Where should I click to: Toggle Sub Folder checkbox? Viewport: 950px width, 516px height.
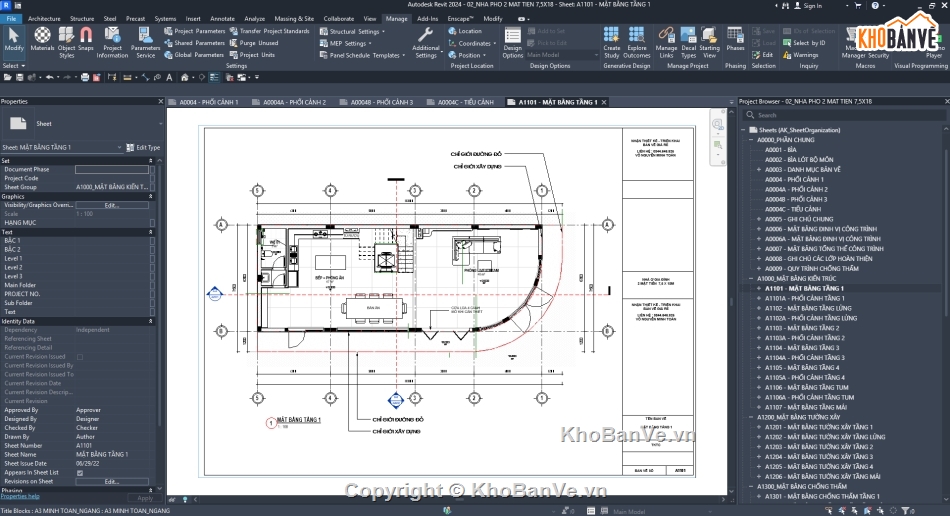[x=152, y=303]
